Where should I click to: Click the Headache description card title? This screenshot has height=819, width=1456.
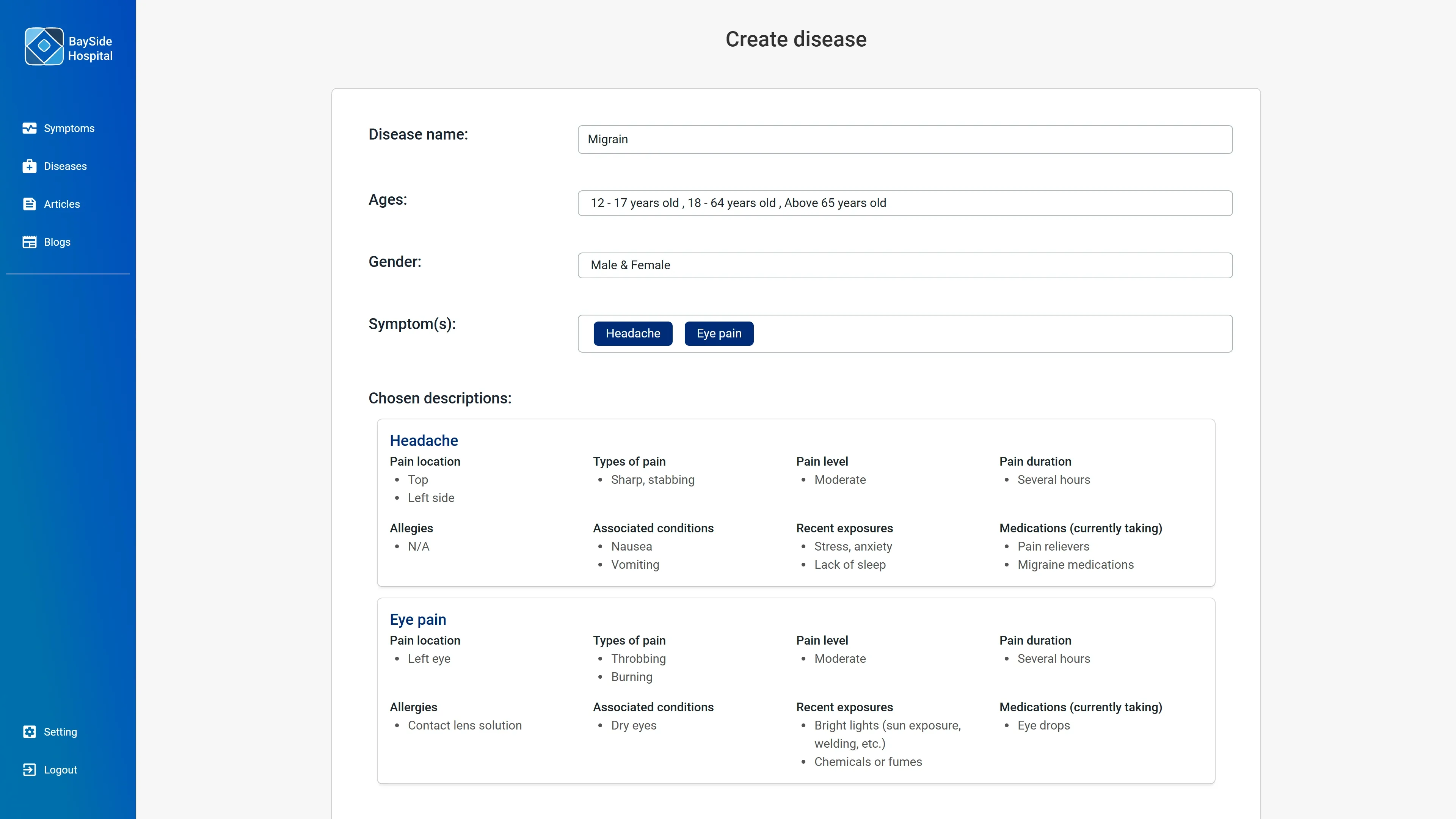[x=424, y=440]
